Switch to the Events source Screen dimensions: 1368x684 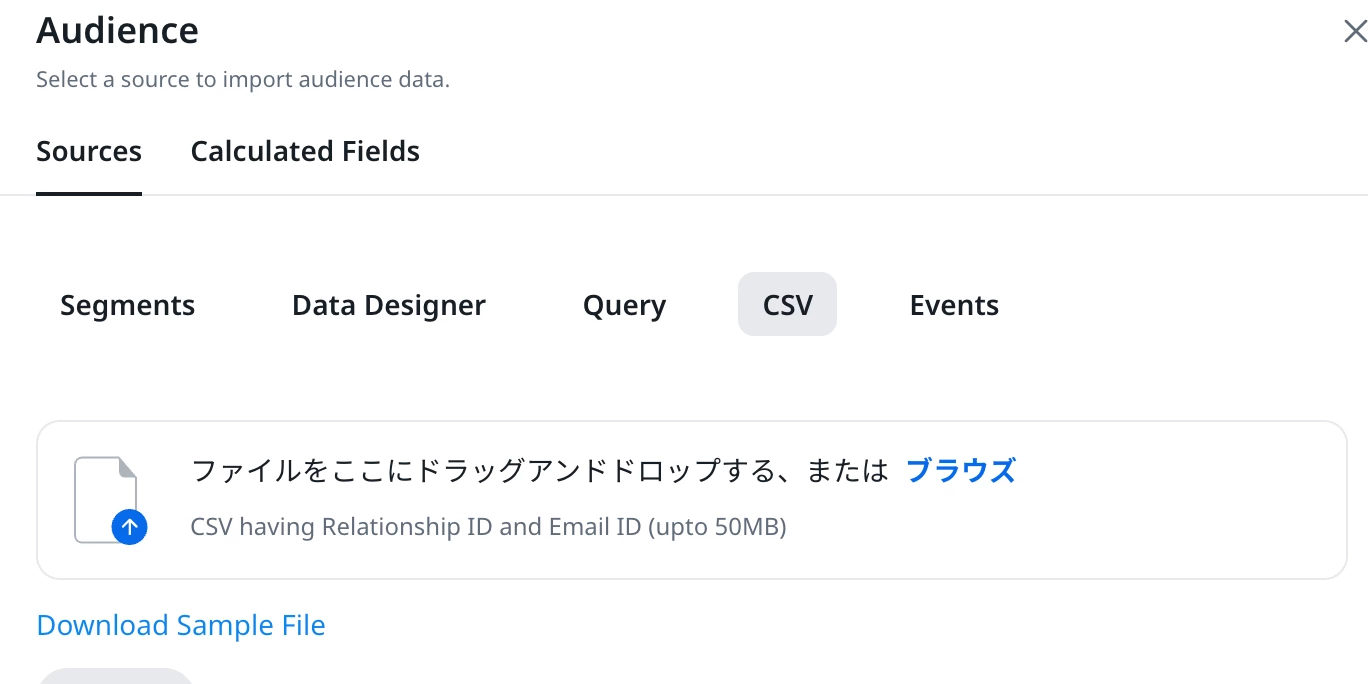[954, 305]
